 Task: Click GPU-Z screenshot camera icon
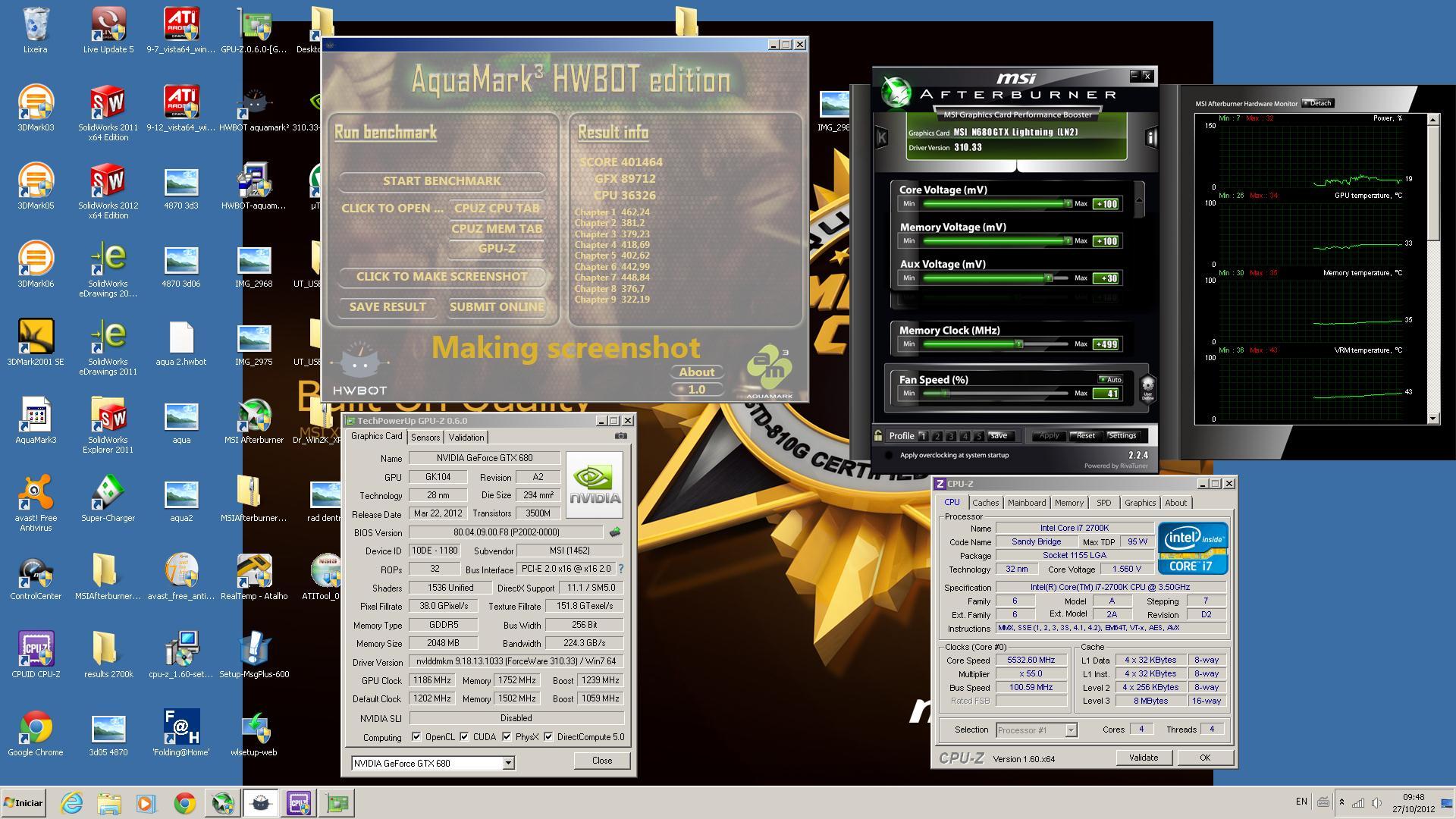point(620,436)
